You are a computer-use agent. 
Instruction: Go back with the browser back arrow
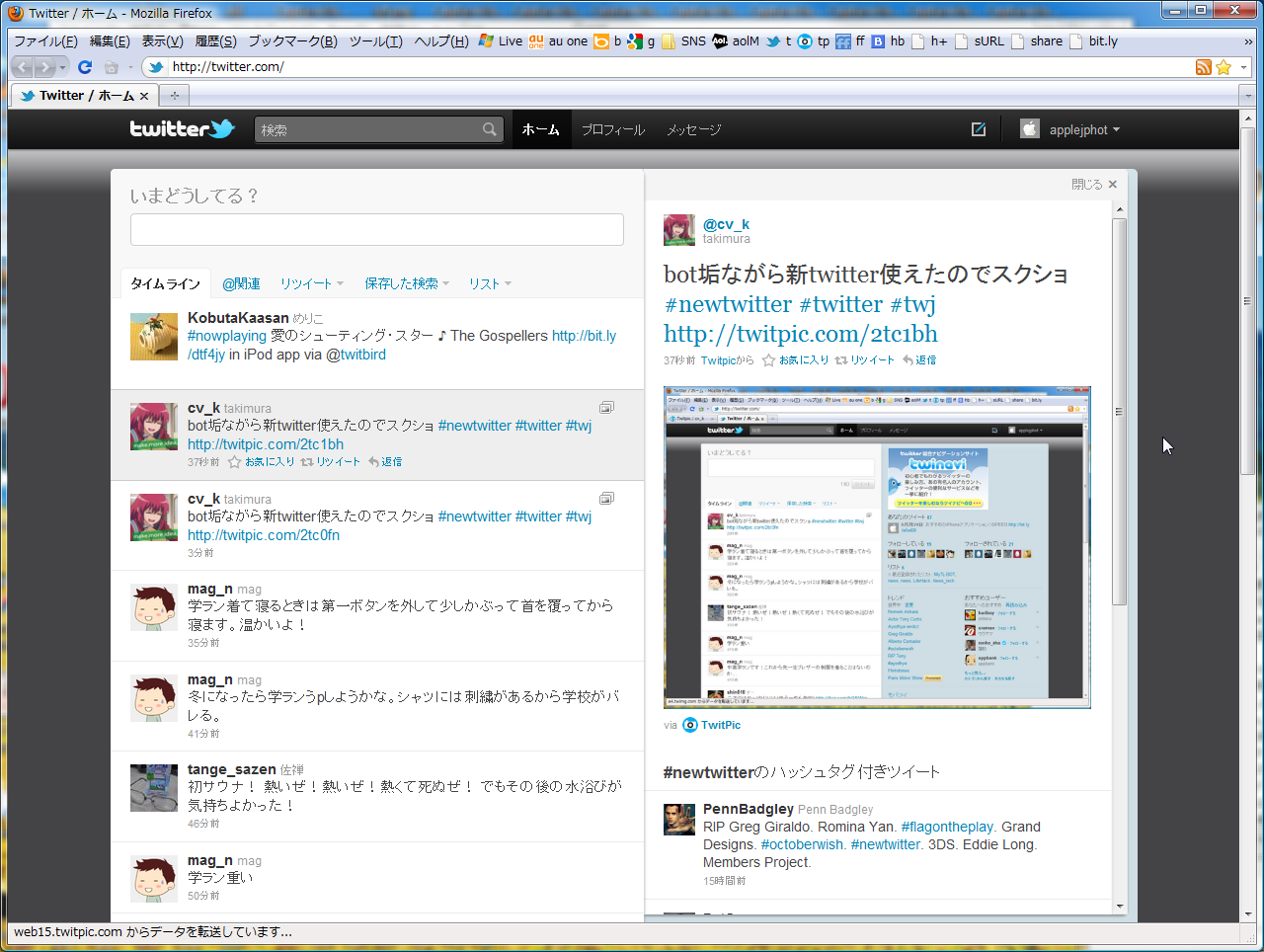tap(23, 67)
